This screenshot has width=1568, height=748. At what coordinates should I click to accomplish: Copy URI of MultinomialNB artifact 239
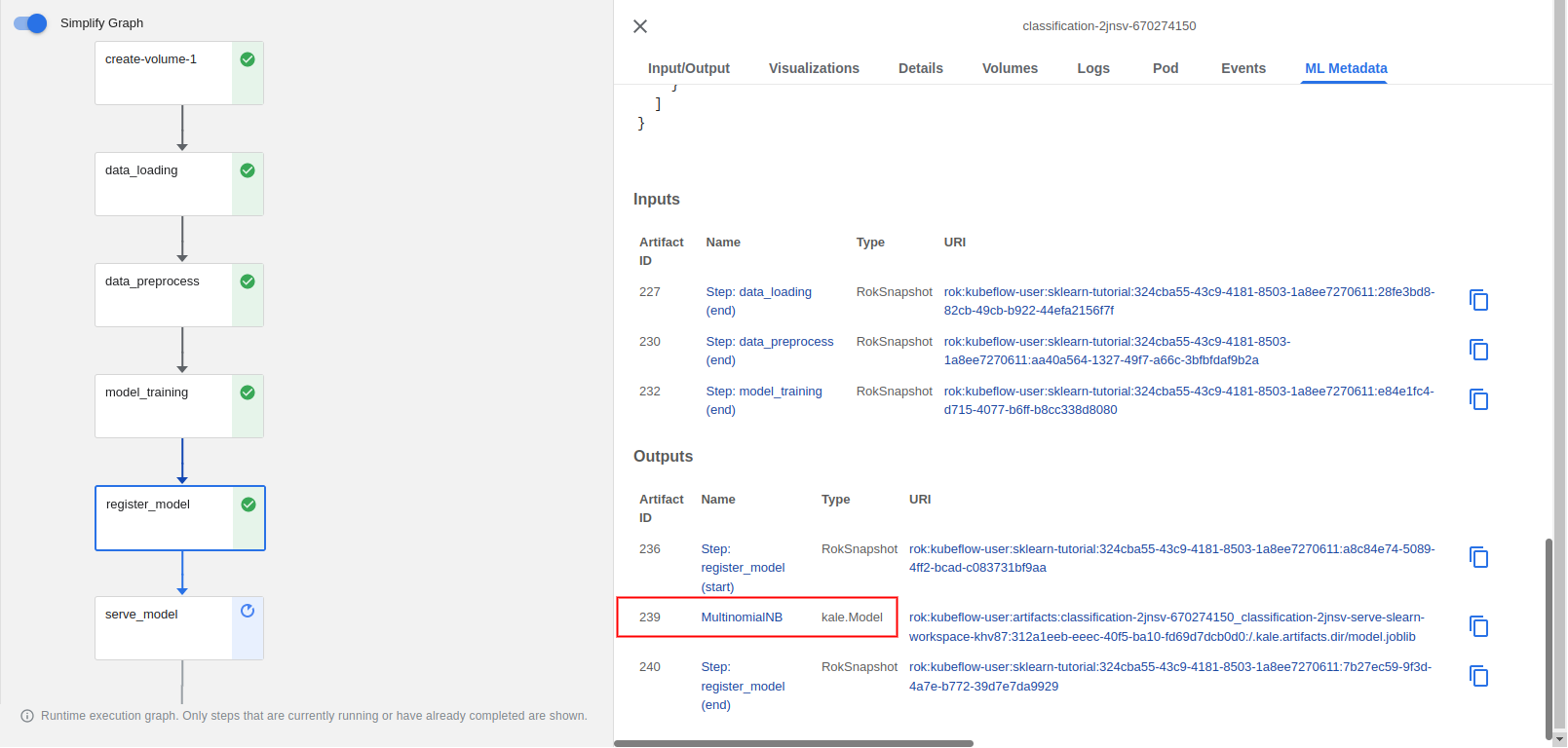pyautogui.click(x=1478, y=626)
